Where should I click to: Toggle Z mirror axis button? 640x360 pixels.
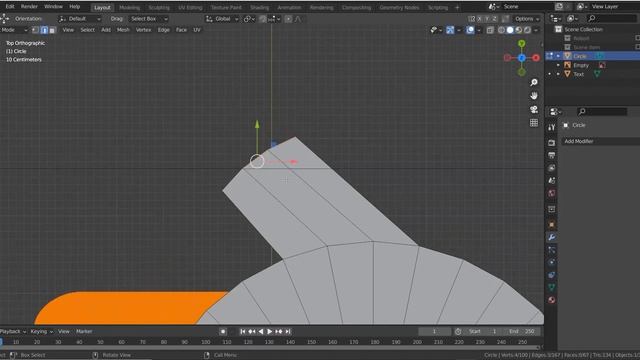pos(494,19)
